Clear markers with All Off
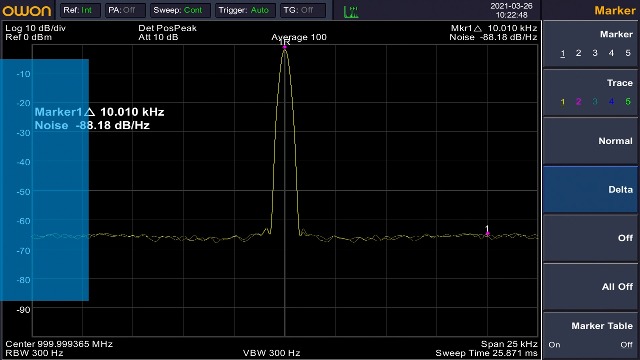The height and width of the screenshot is (360, 640). [591, 287]
